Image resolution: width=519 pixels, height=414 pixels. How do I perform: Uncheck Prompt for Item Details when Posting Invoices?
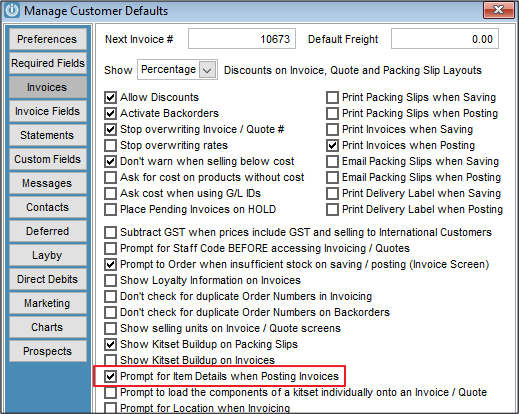(x=110, y=376)
